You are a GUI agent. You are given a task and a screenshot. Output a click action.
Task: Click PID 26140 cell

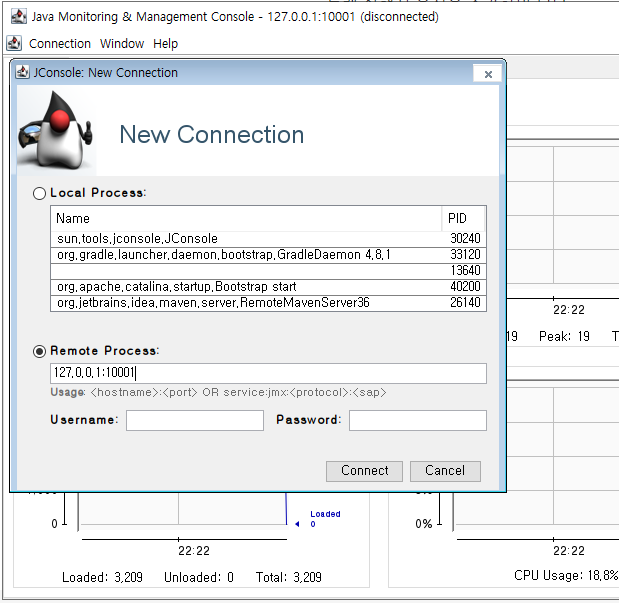click(465, 303)
